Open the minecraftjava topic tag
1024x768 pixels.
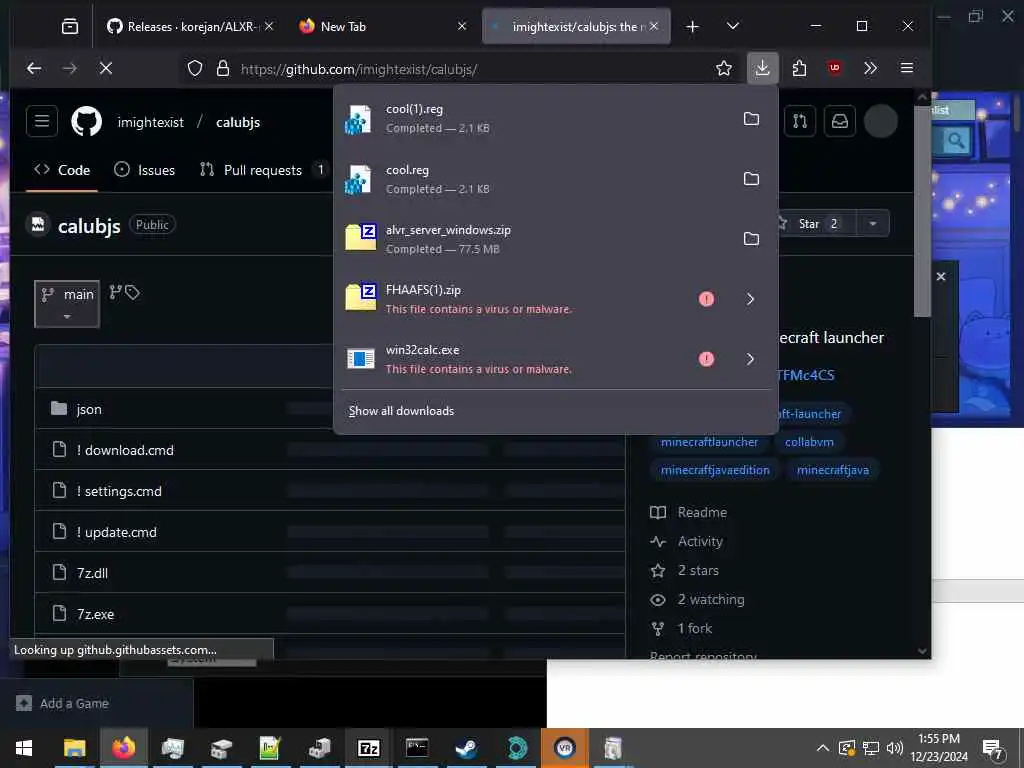(833, 470)
